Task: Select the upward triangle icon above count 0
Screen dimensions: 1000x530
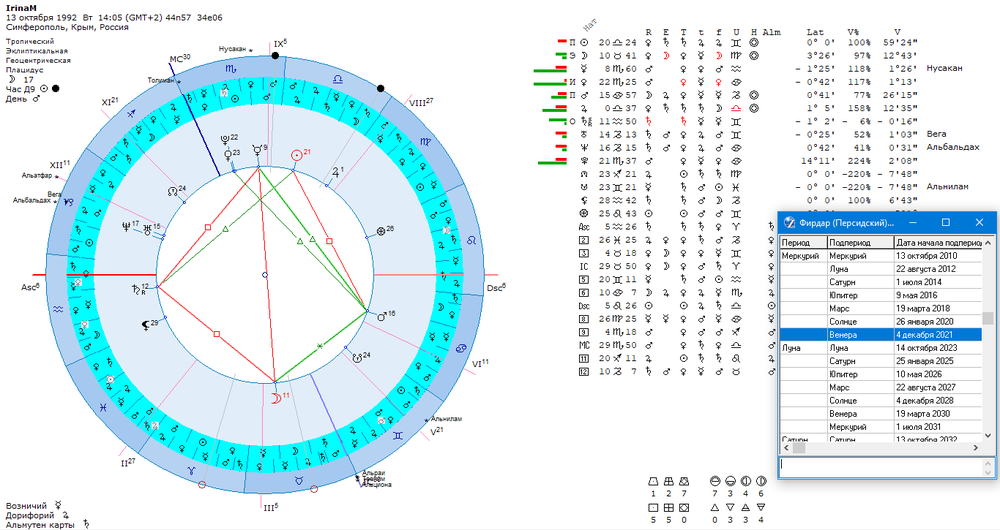Action: (715, 508)
